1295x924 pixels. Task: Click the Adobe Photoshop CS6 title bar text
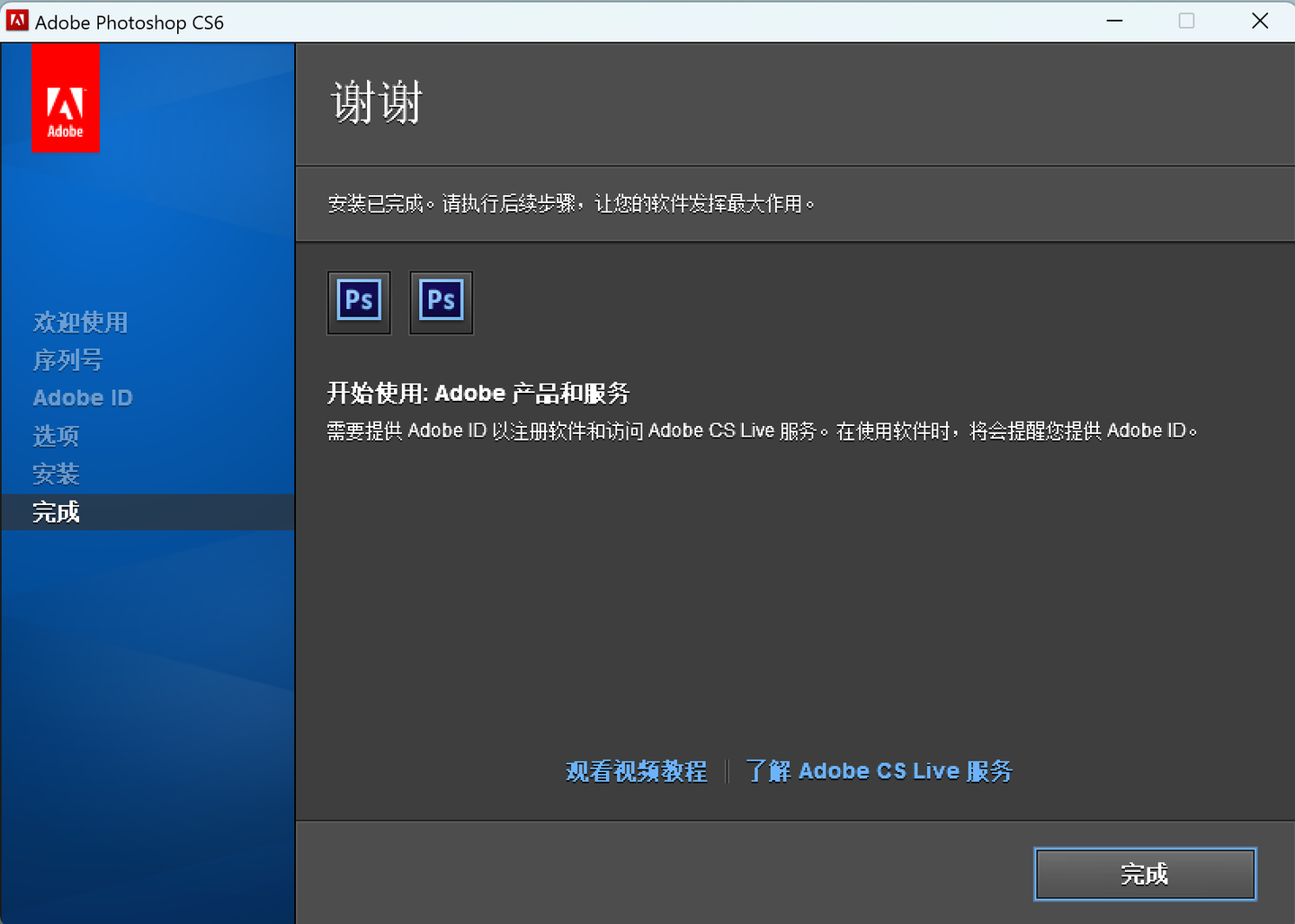(x=129, y=22)
